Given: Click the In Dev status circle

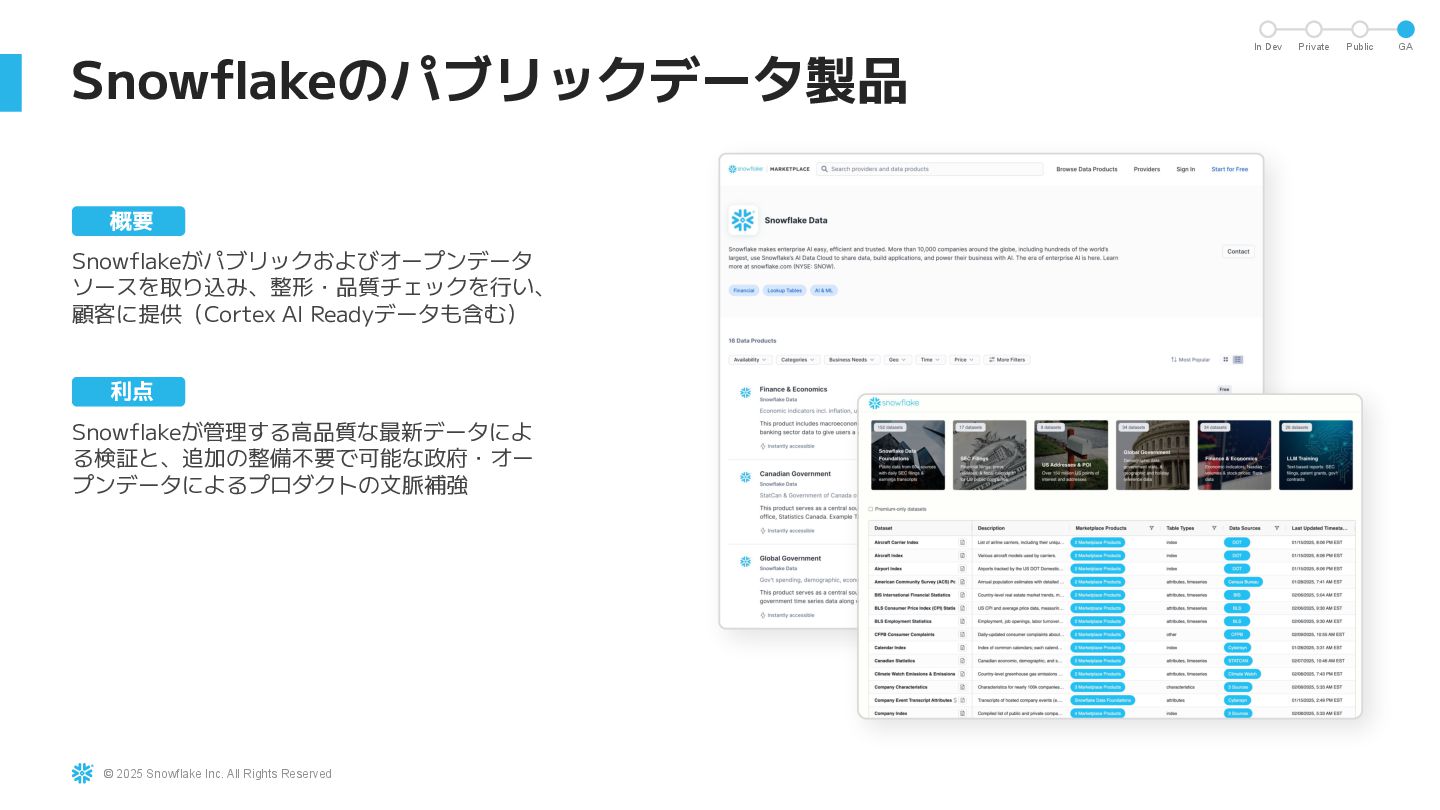Looking at the screenshot, I should click(1268, 29).
